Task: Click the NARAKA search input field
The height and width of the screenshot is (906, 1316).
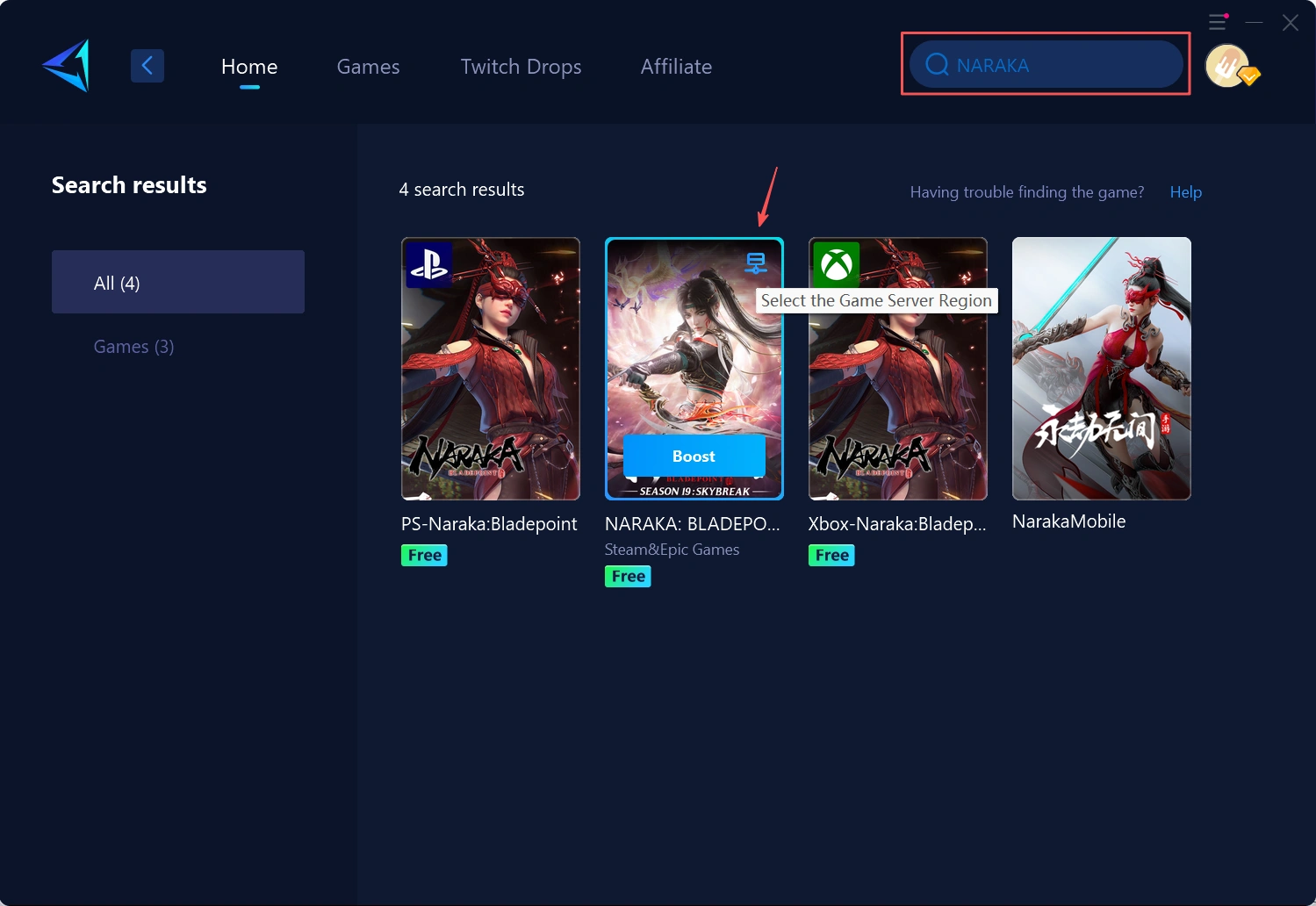Action: [1045, 64]
